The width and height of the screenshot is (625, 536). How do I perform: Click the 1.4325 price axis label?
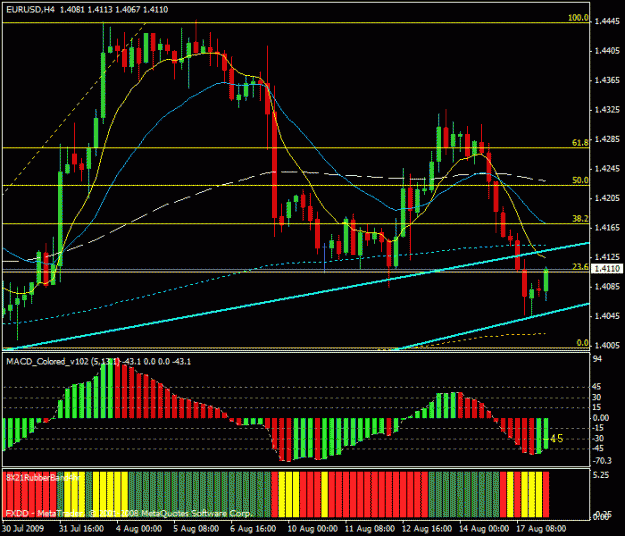607,110
